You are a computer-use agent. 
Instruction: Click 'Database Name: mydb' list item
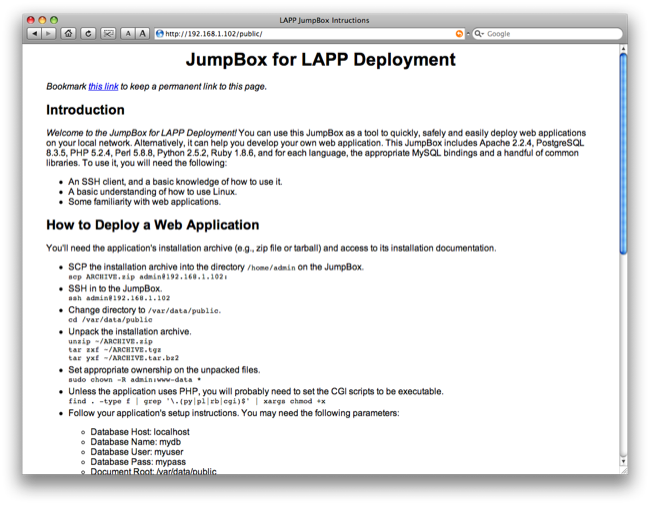point(136,442)
